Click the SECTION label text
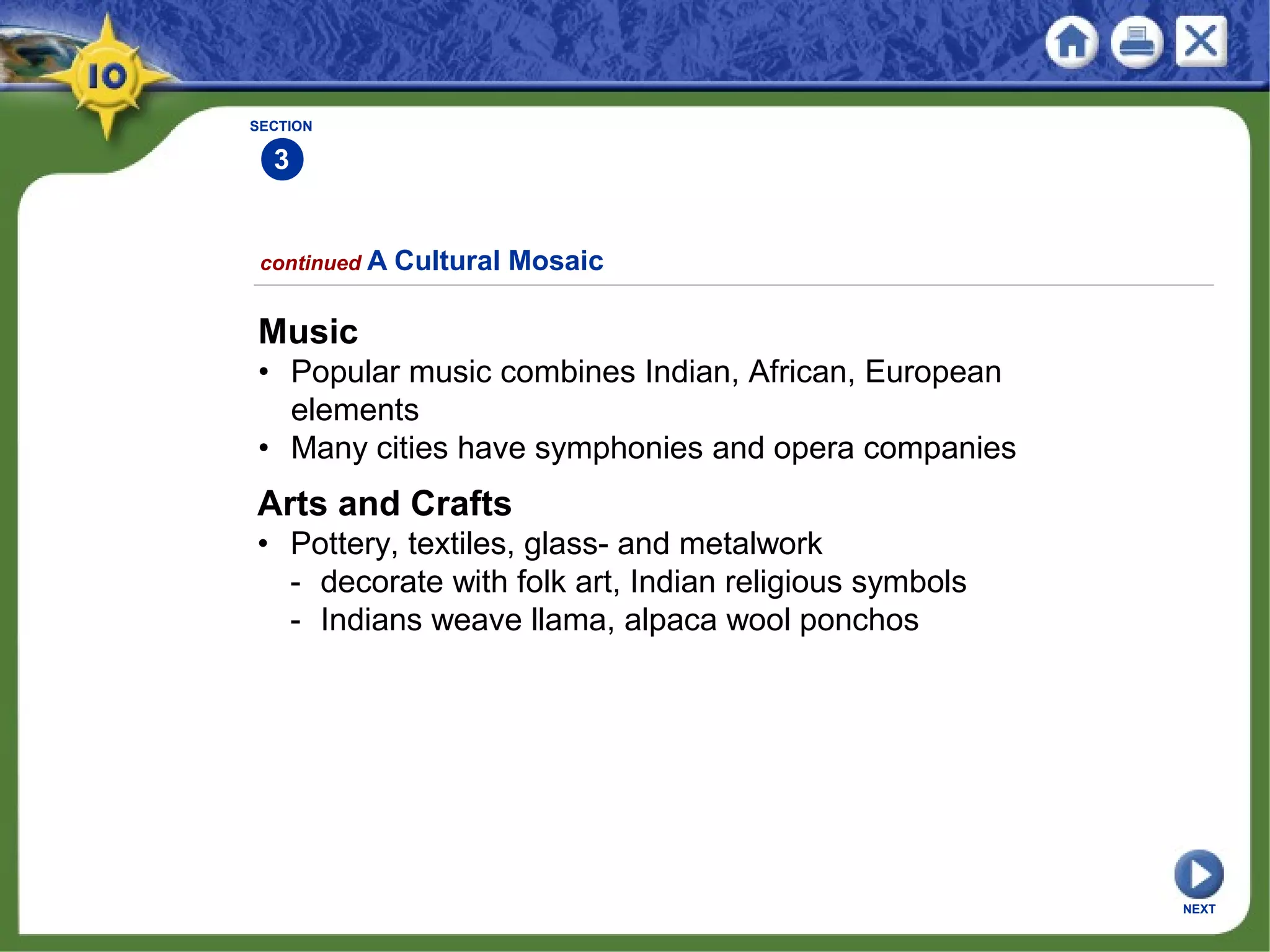Image resolution: width=1270 pixels, height=952 pixels. coord(281,126)
